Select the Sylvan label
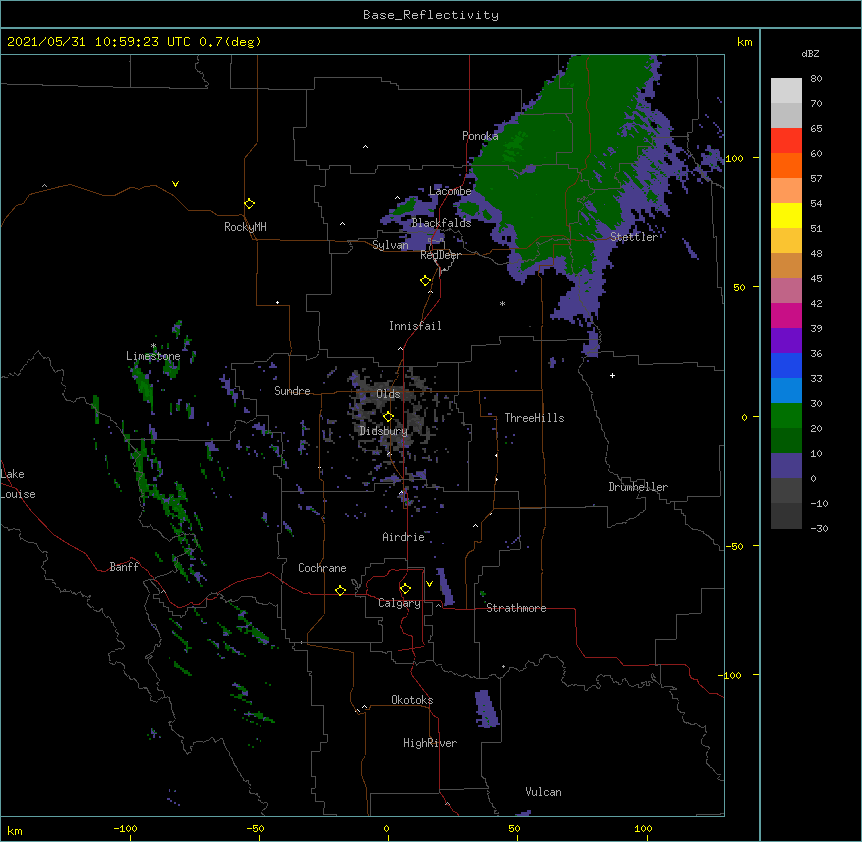862x842 pixels. click(390, 245)
